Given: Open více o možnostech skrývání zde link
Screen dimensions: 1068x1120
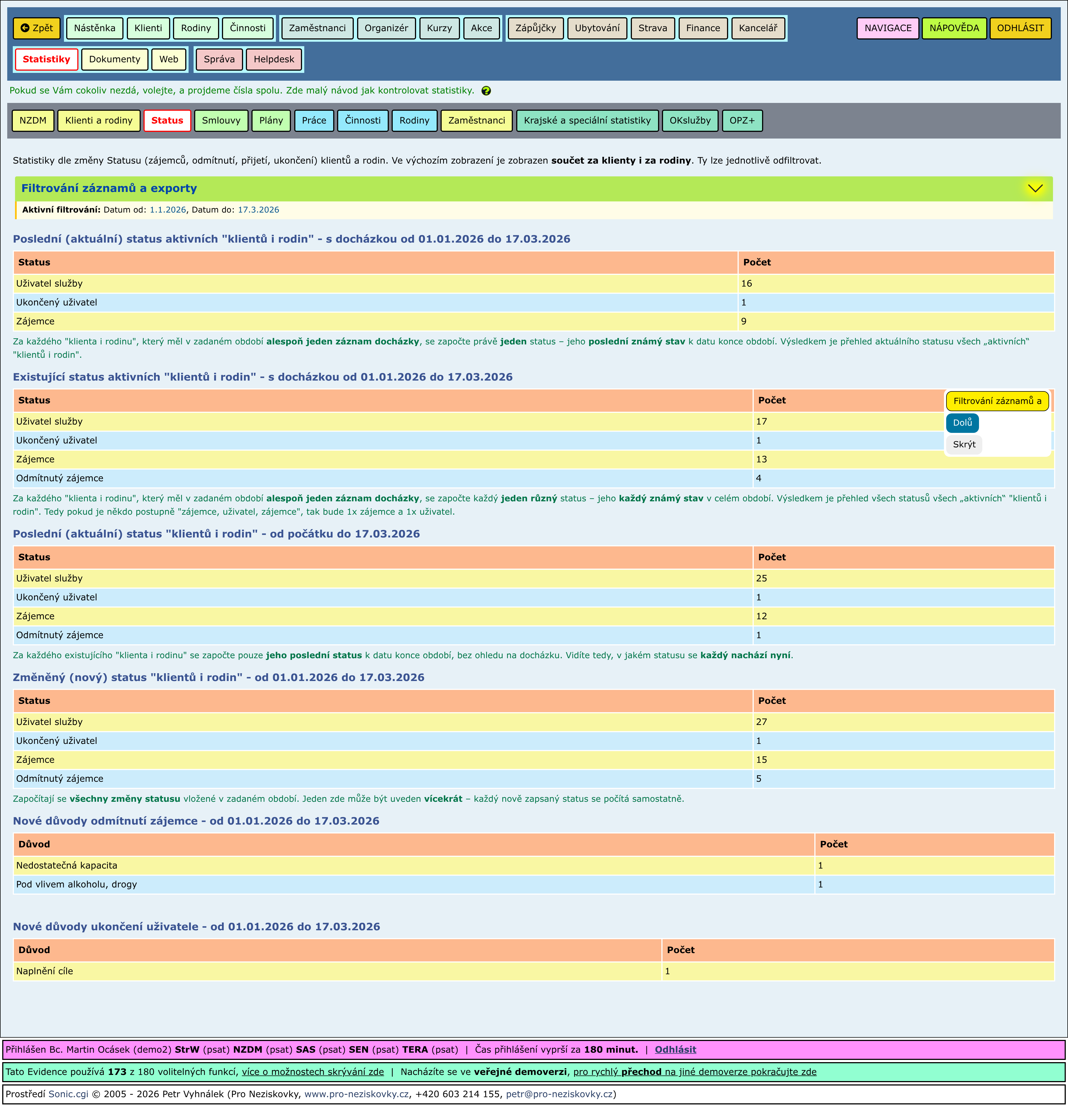Looking at the screenshot, I should [x=313, y=1072].
